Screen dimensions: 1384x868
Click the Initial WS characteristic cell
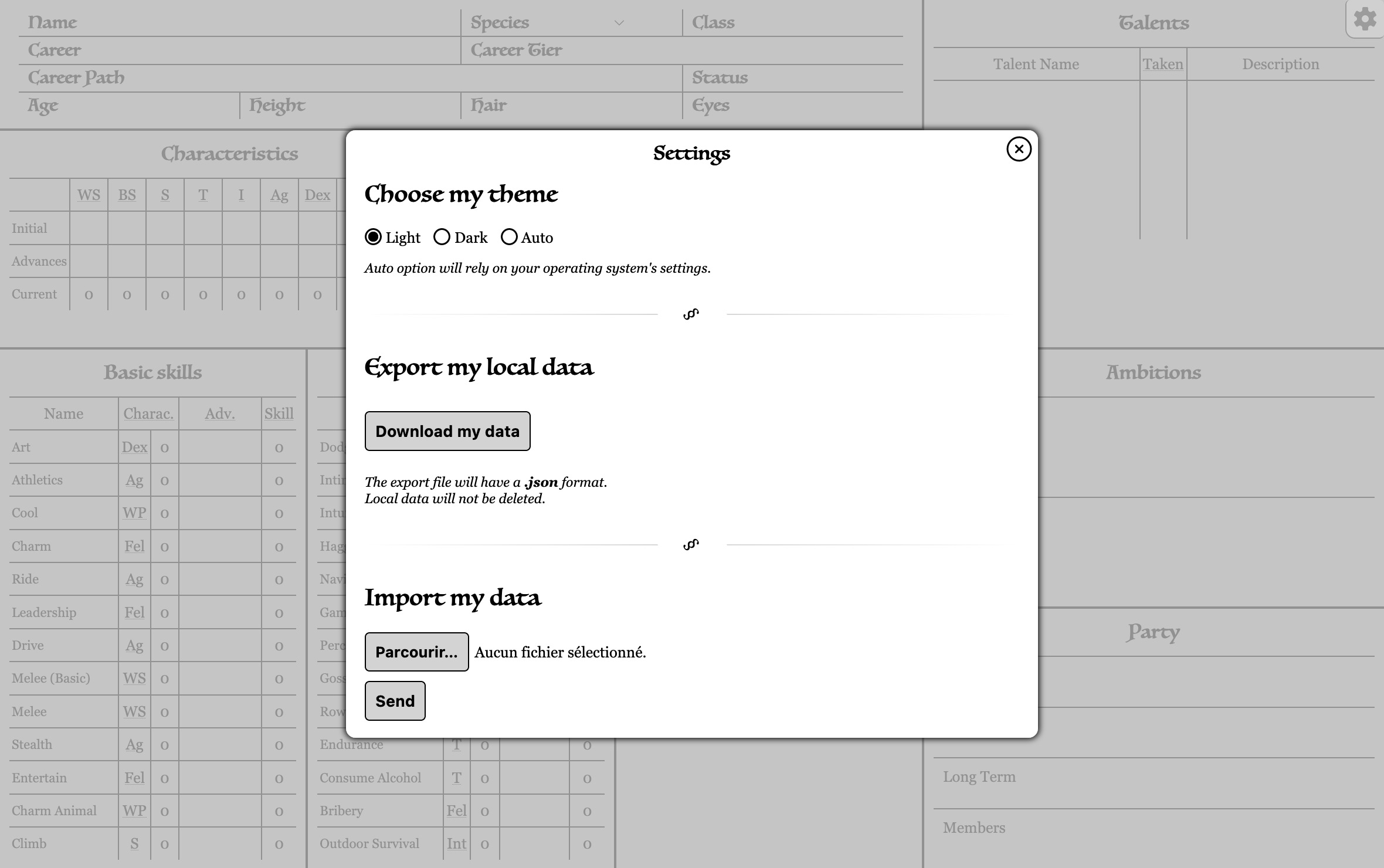(x=89, y=228)
